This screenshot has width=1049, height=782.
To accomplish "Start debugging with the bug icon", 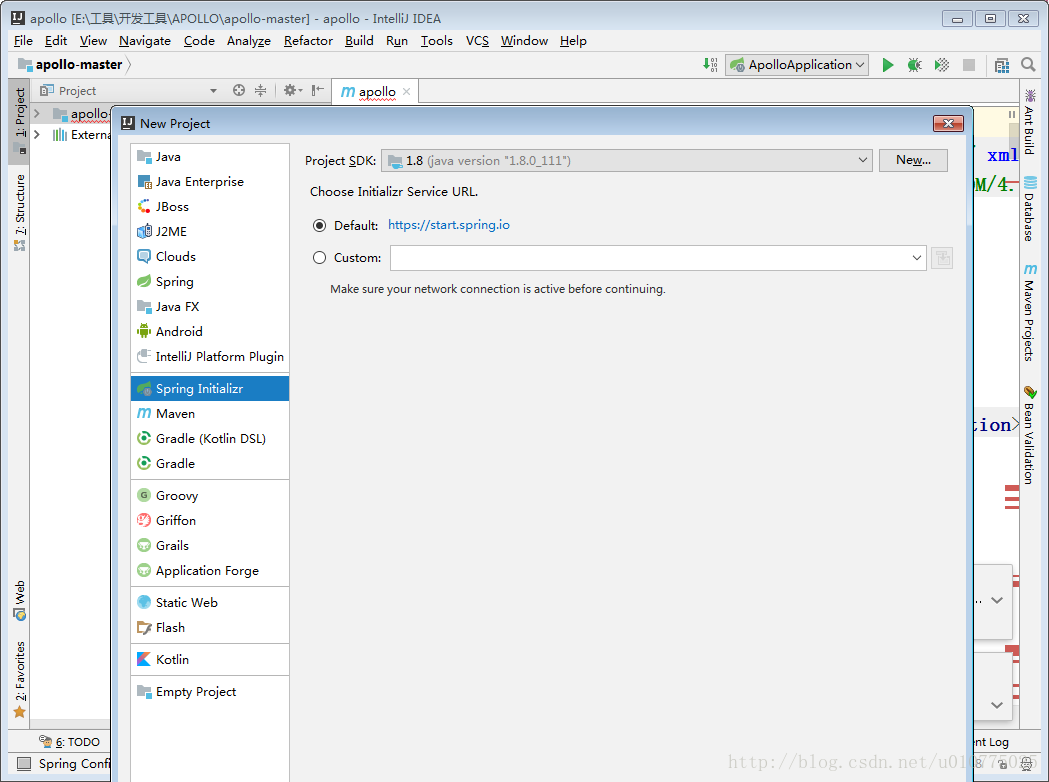I will pos(915,65).
